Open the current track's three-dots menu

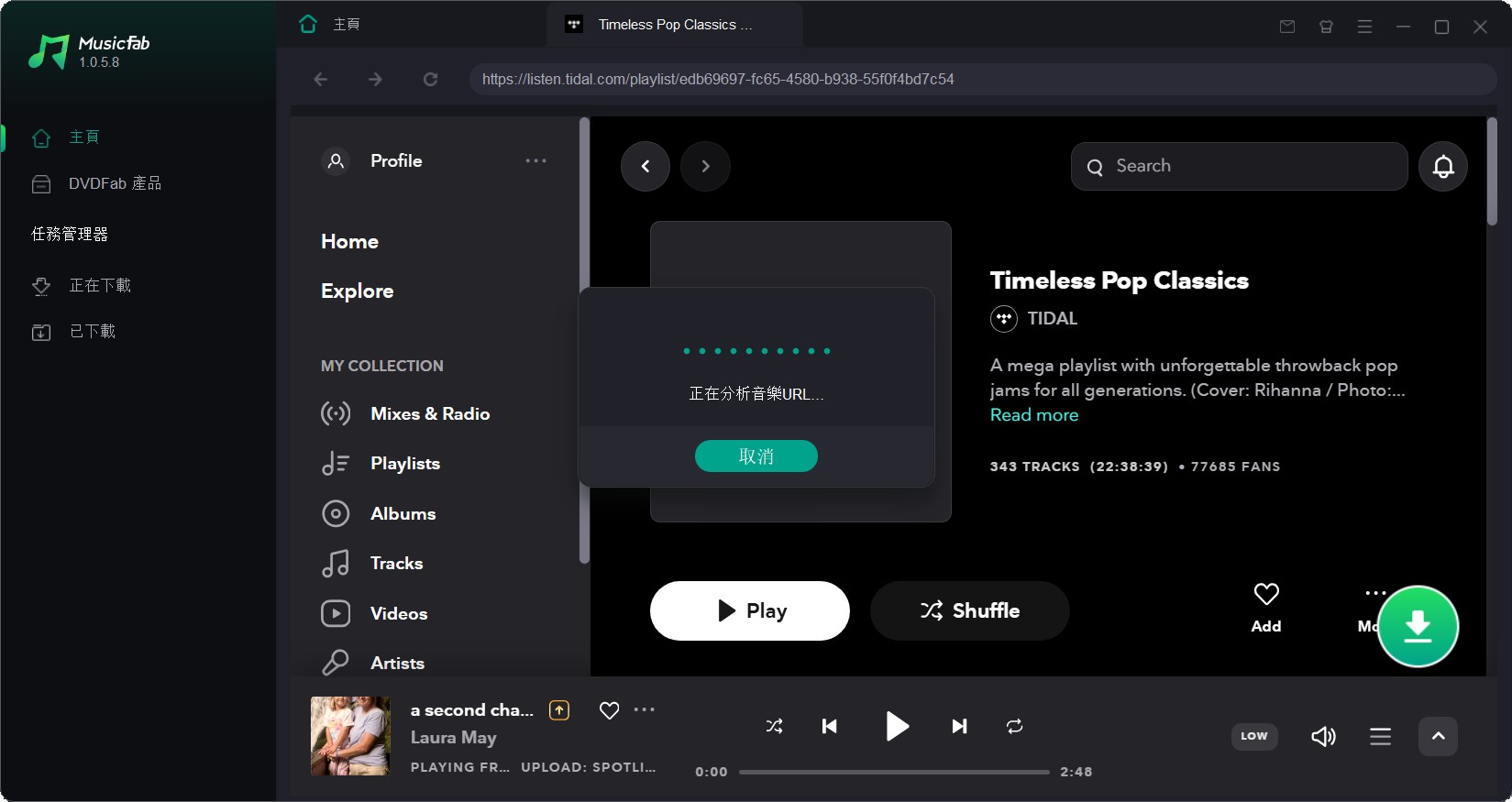tap(645, 709)
